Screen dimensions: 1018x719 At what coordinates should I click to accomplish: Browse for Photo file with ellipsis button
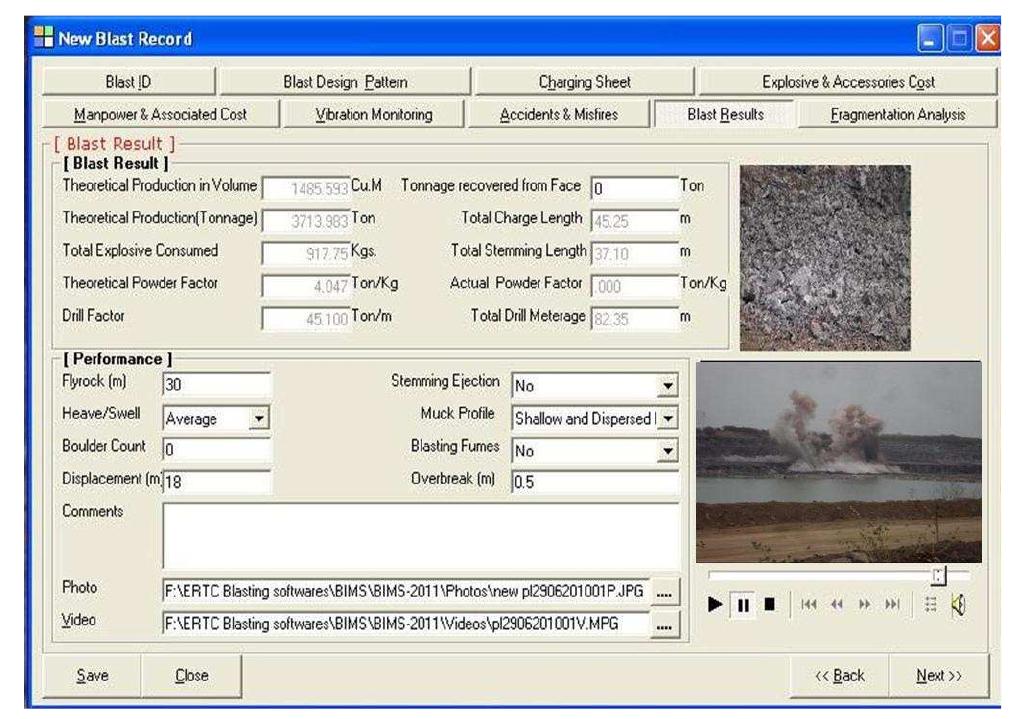[x=664, y=592]
